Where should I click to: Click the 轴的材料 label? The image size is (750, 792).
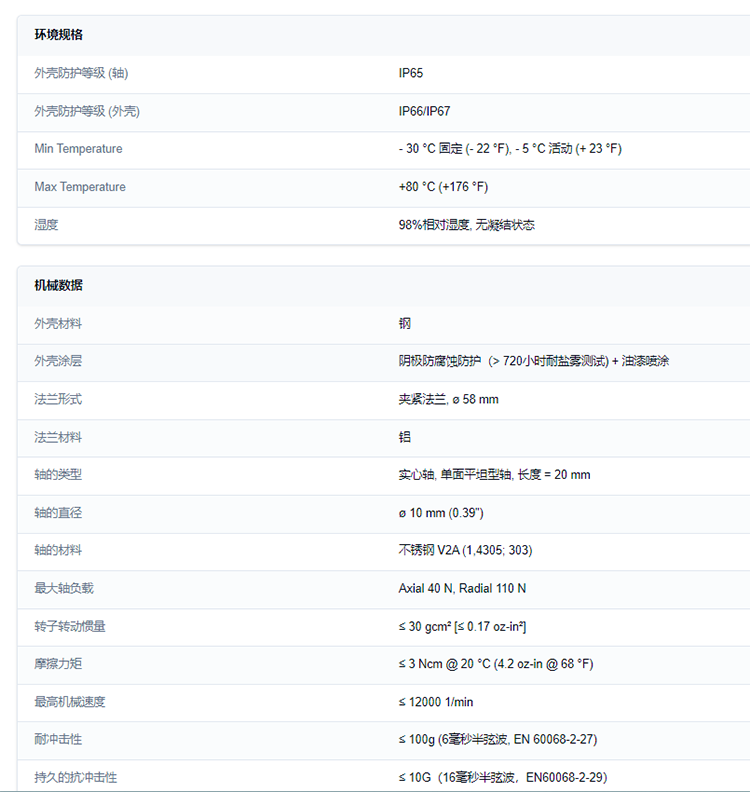[x=58, y=550]
